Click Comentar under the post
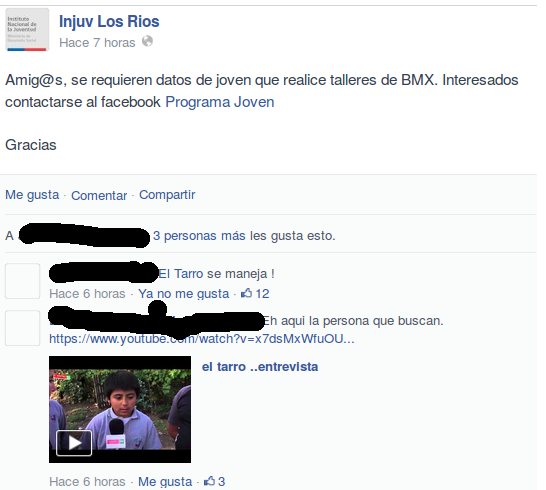This screenshot has width=546, height=490. (x=99, y=196)
